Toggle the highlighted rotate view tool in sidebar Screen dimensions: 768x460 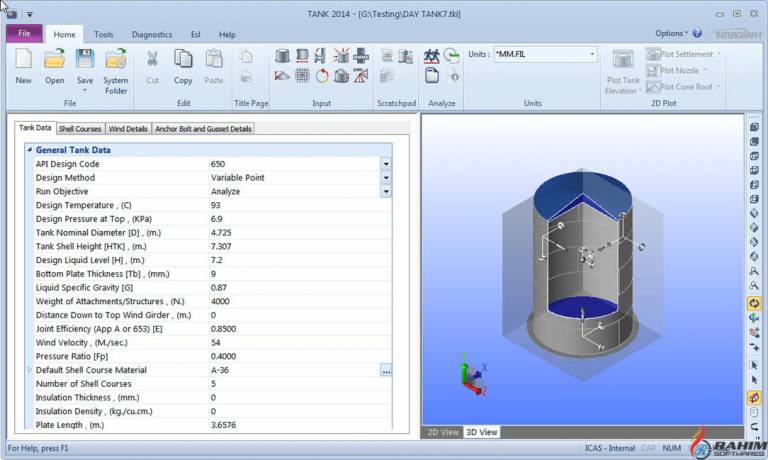[x=754, y=304]
